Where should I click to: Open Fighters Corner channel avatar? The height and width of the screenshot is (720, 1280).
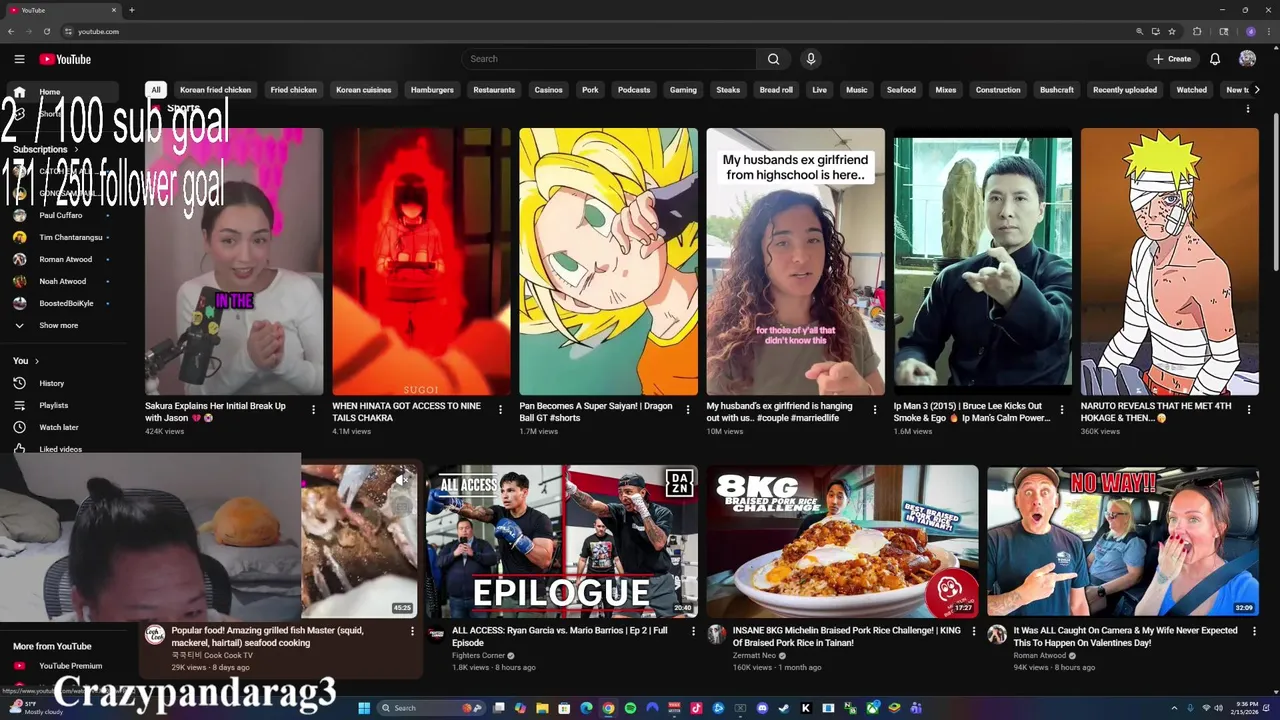coord(436,634)
